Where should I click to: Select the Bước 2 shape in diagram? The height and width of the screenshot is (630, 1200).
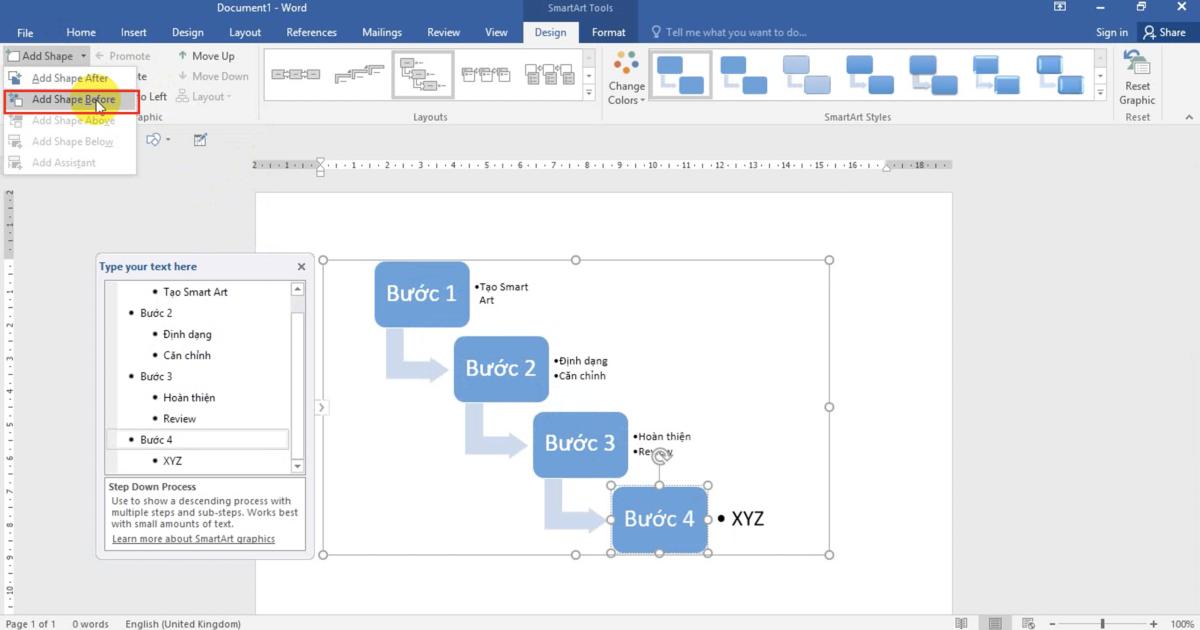click(x=501, y=369)
